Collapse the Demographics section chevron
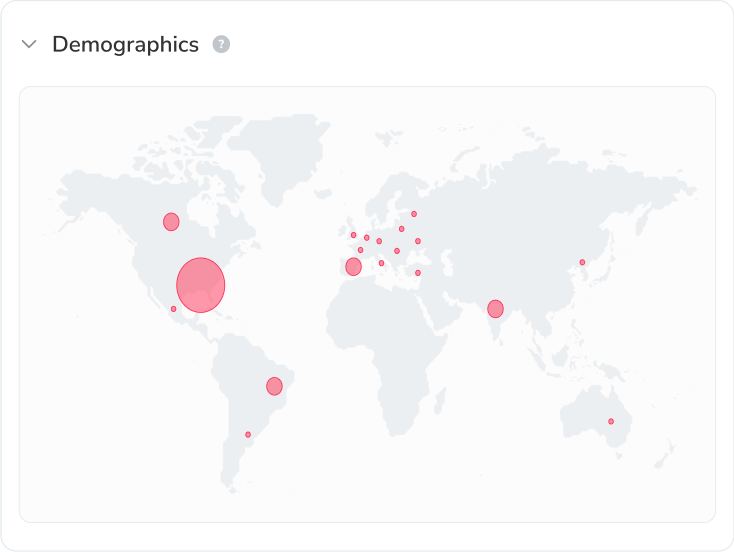734x552 pixels. (x=30, y=45)
